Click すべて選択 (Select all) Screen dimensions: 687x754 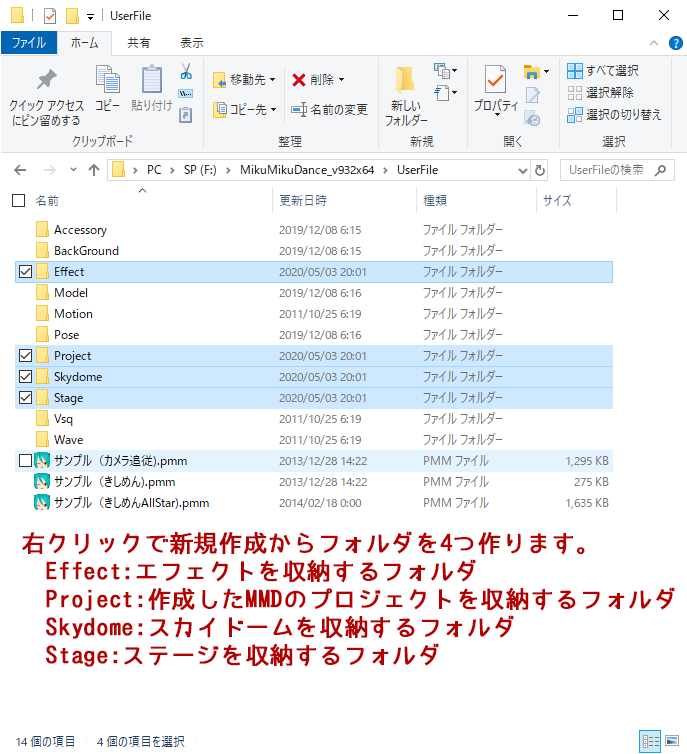[x=603, y=71]
